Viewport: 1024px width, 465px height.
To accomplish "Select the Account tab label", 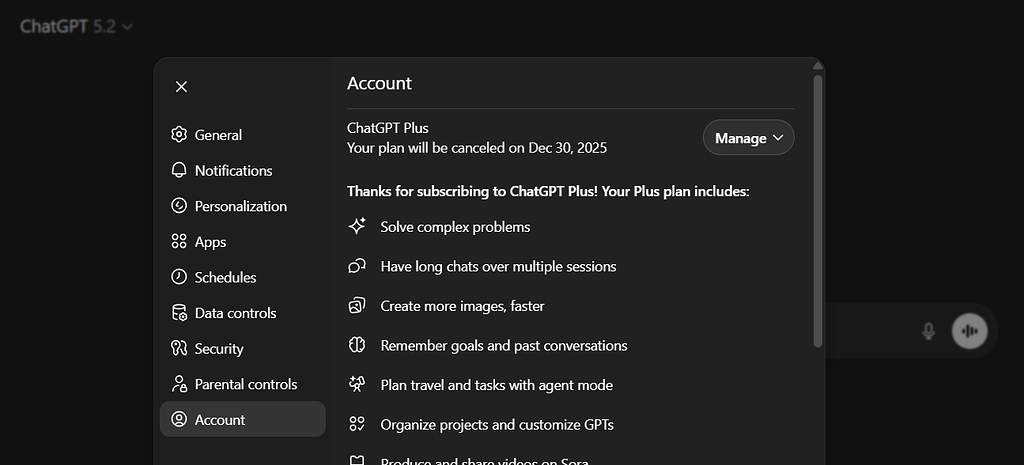I will point(219,419).
